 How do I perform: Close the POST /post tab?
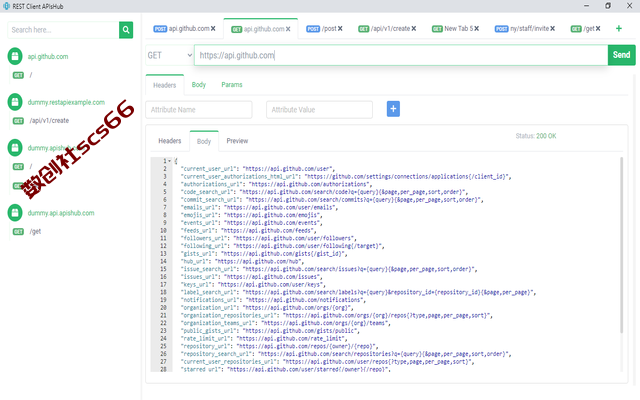(x=340, y=29)
